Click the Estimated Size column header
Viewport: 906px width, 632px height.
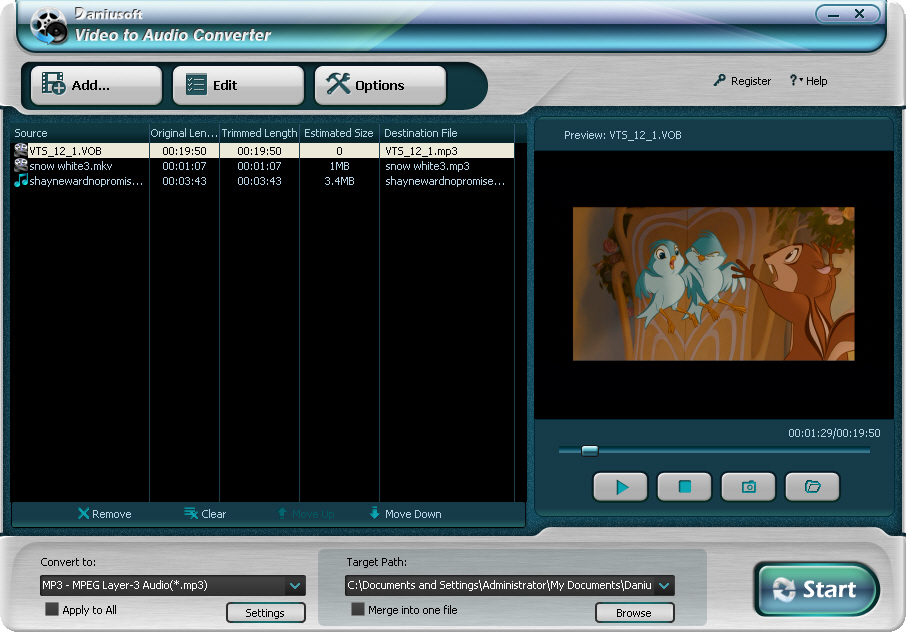pos(339,133)
